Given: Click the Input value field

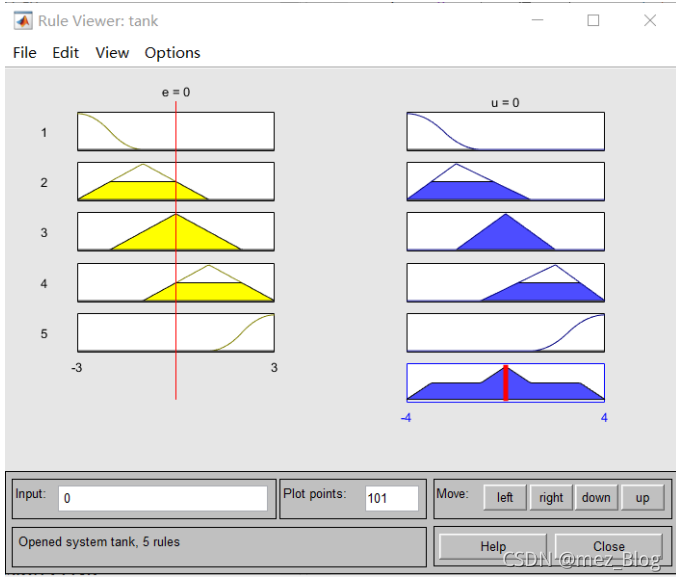Looking at the screenshot, I should point(163,498).
